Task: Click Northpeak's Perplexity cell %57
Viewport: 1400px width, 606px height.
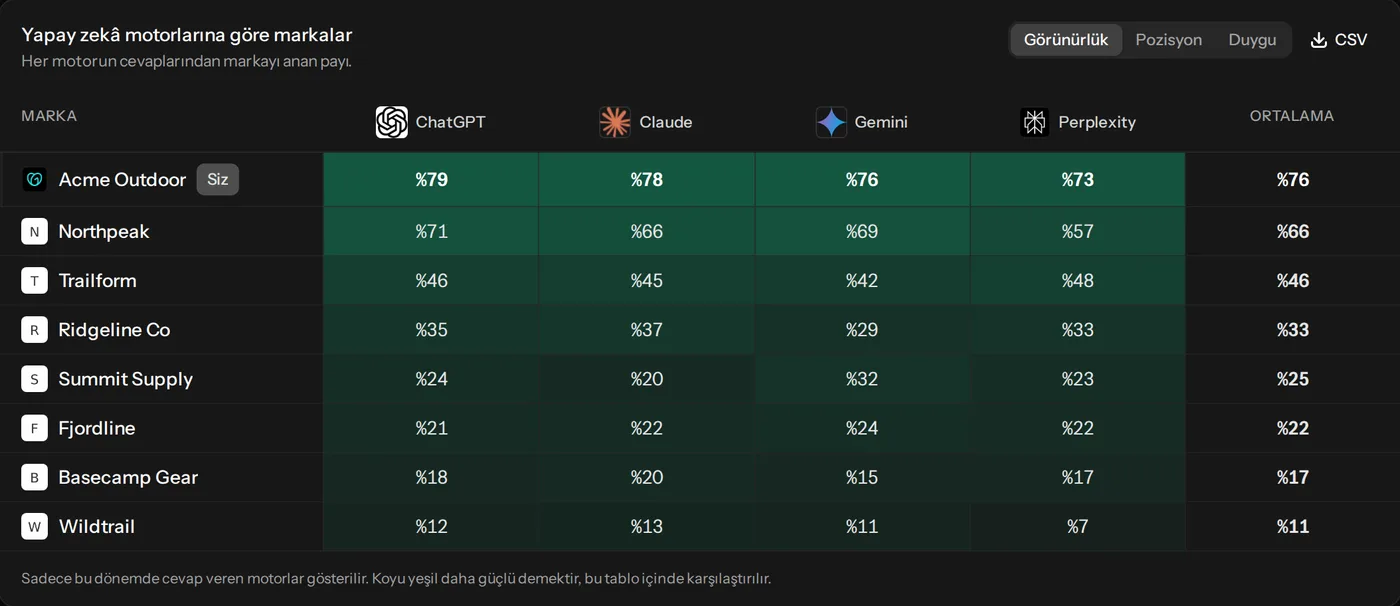Action: pos(1078,231)
